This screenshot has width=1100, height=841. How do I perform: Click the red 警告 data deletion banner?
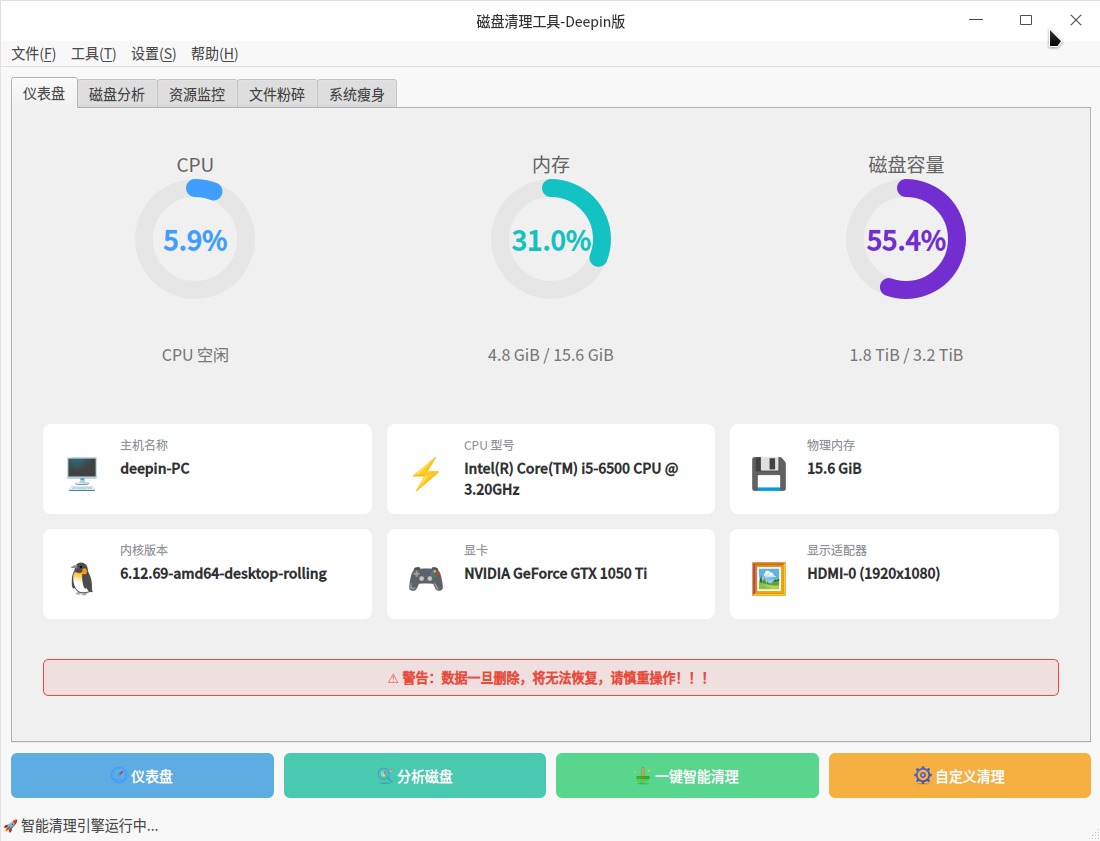pos(551,678)
